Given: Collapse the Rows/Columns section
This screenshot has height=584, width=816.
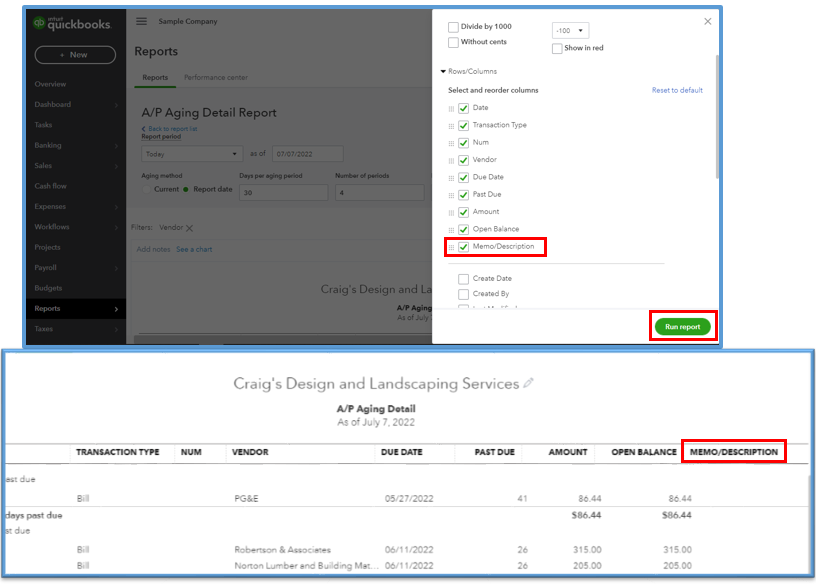Looking at the screenshot, I should [443, 72].
